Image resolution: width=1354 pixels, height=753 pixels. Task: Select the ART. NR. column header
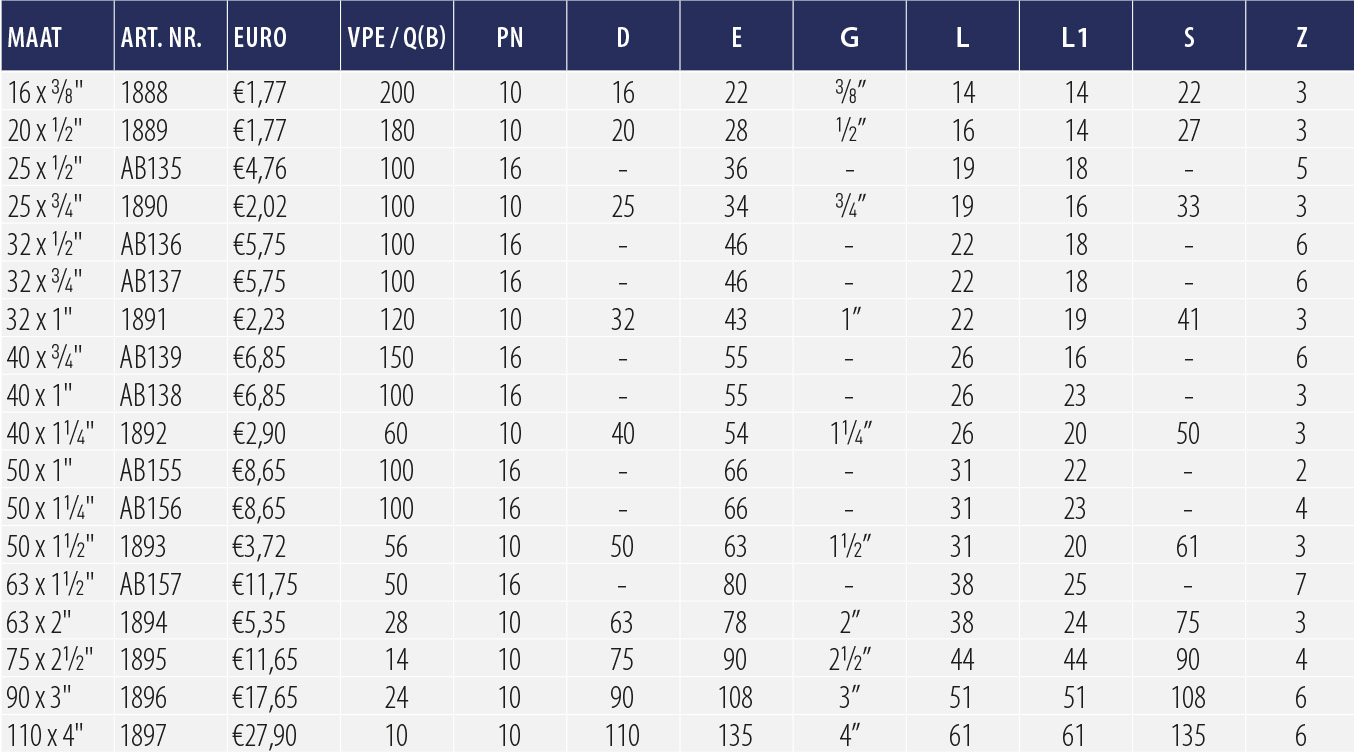tap(161, 38)
